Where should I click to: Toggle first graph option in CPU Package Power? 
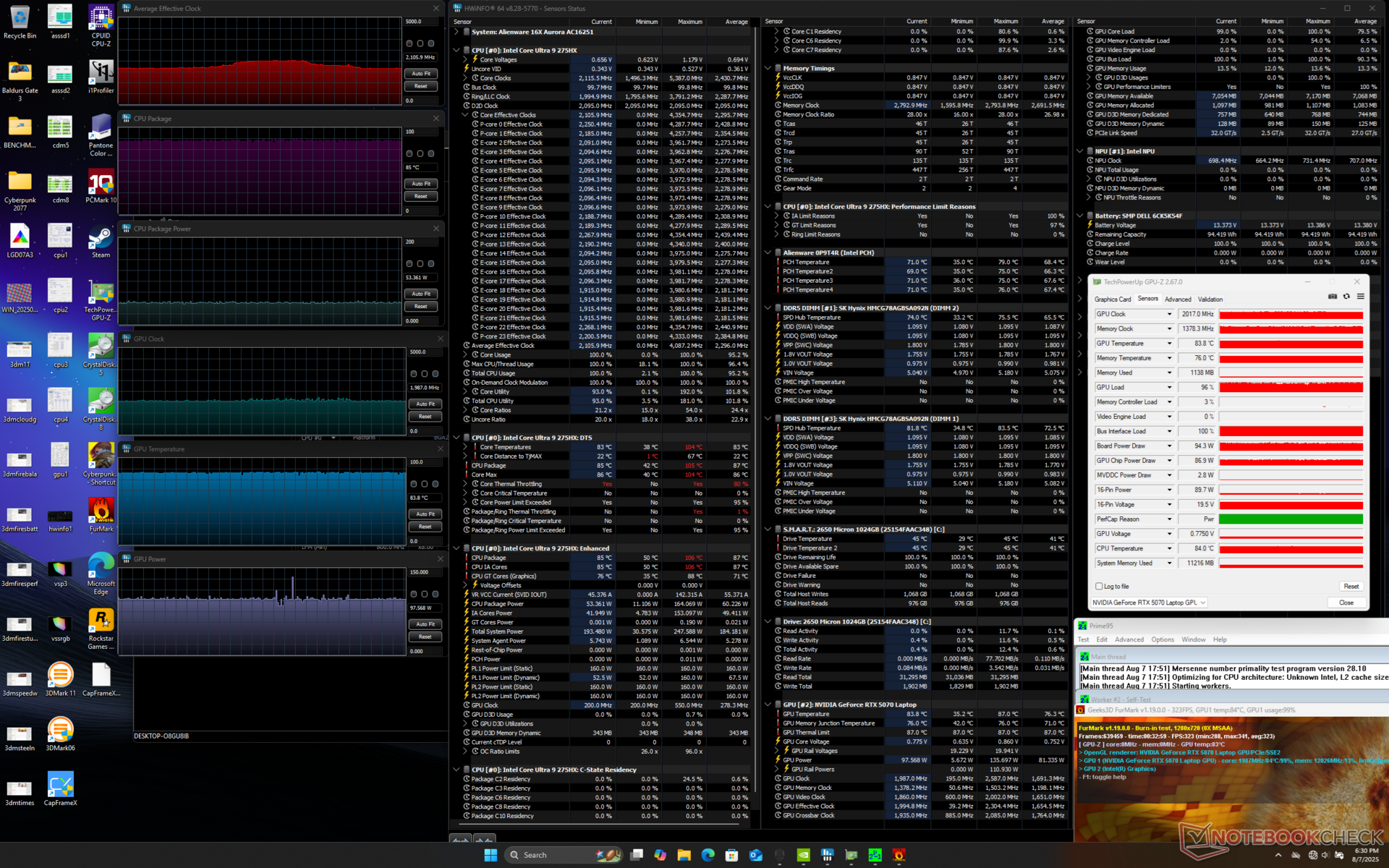click(x=409, y=264)
